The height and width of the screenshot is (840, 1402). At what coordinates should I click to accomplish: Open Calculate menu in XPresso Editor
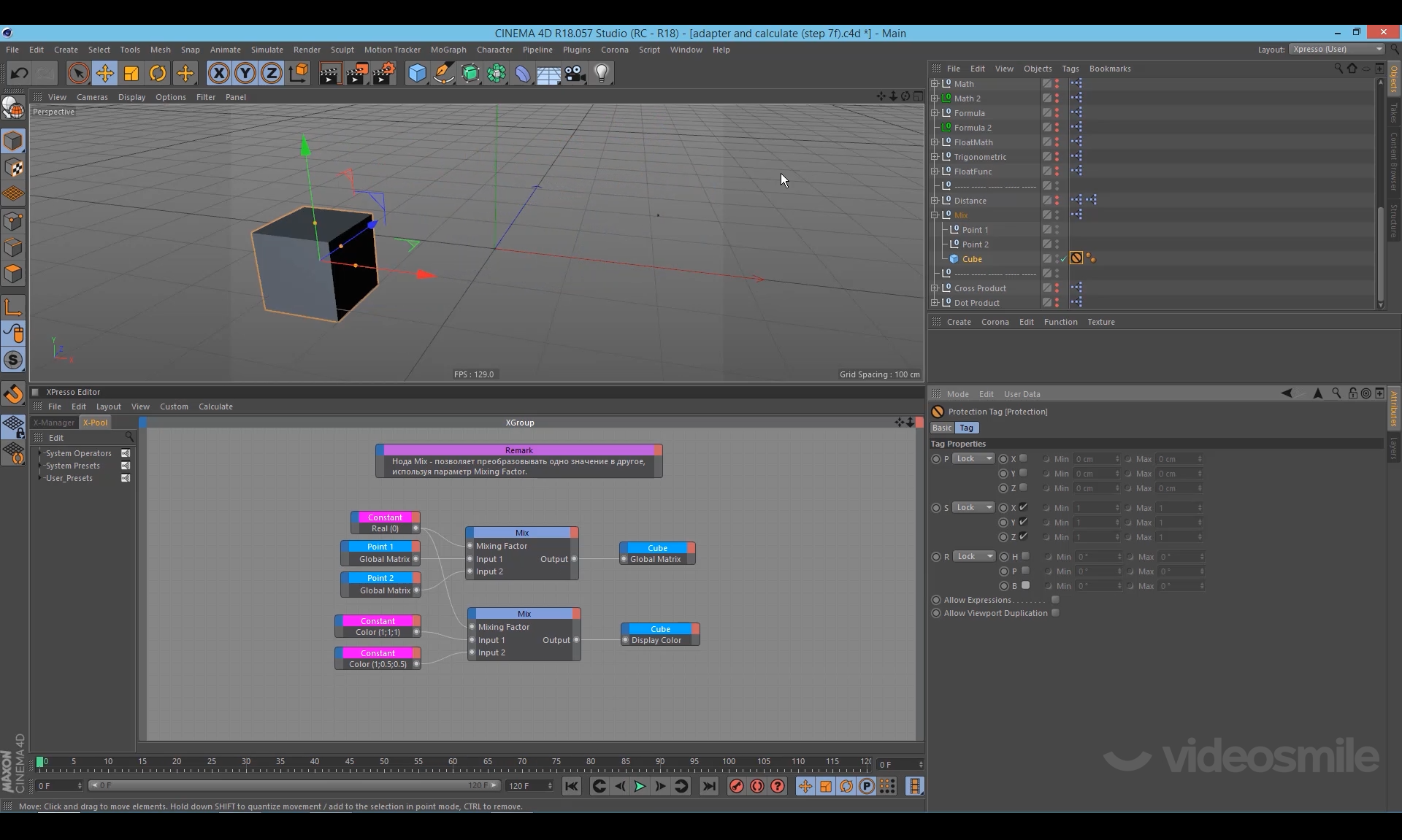pos(215,406)
